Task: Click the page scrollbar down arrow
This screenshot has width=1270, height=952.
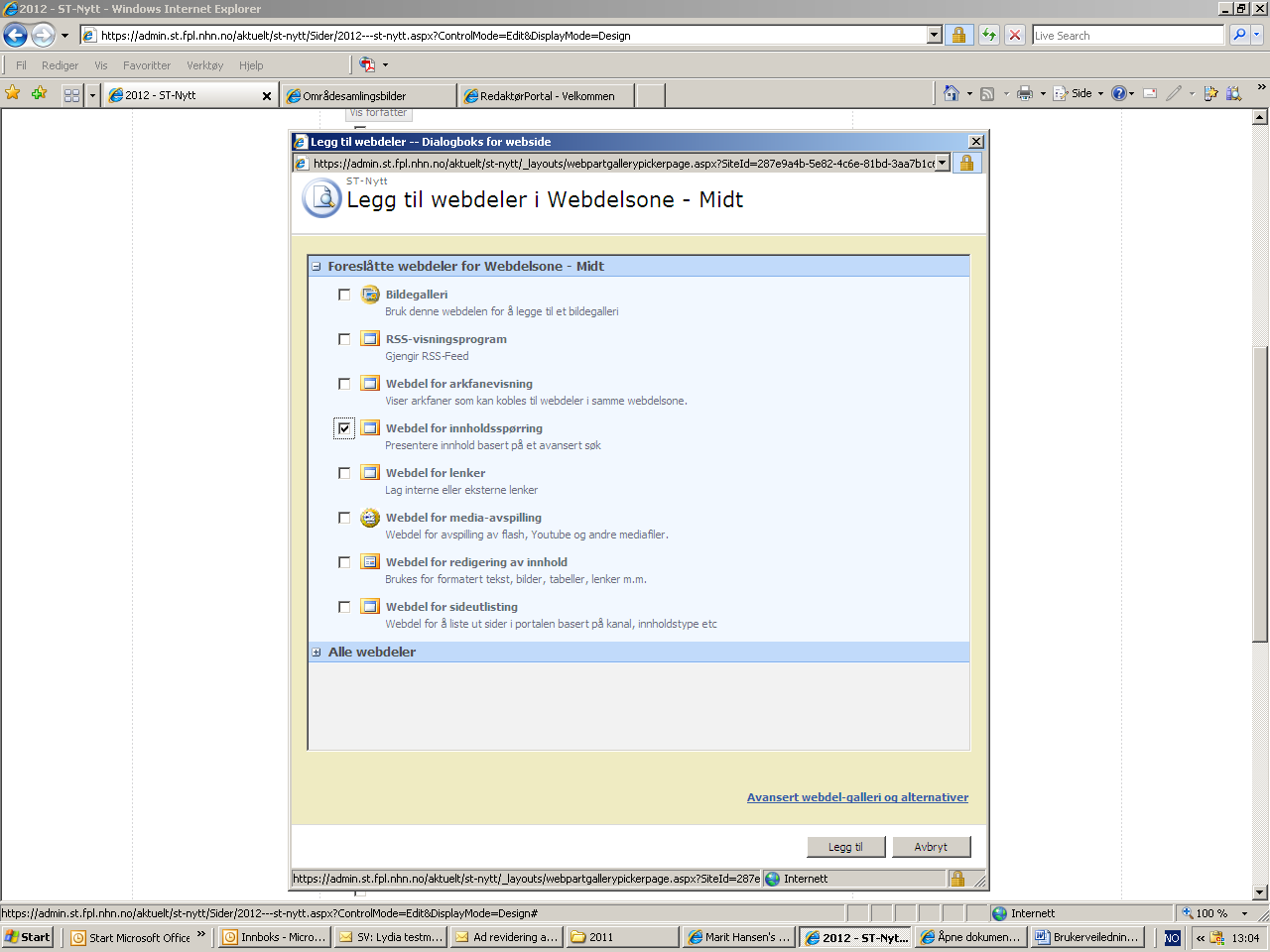Action: tap(1260, 892)
